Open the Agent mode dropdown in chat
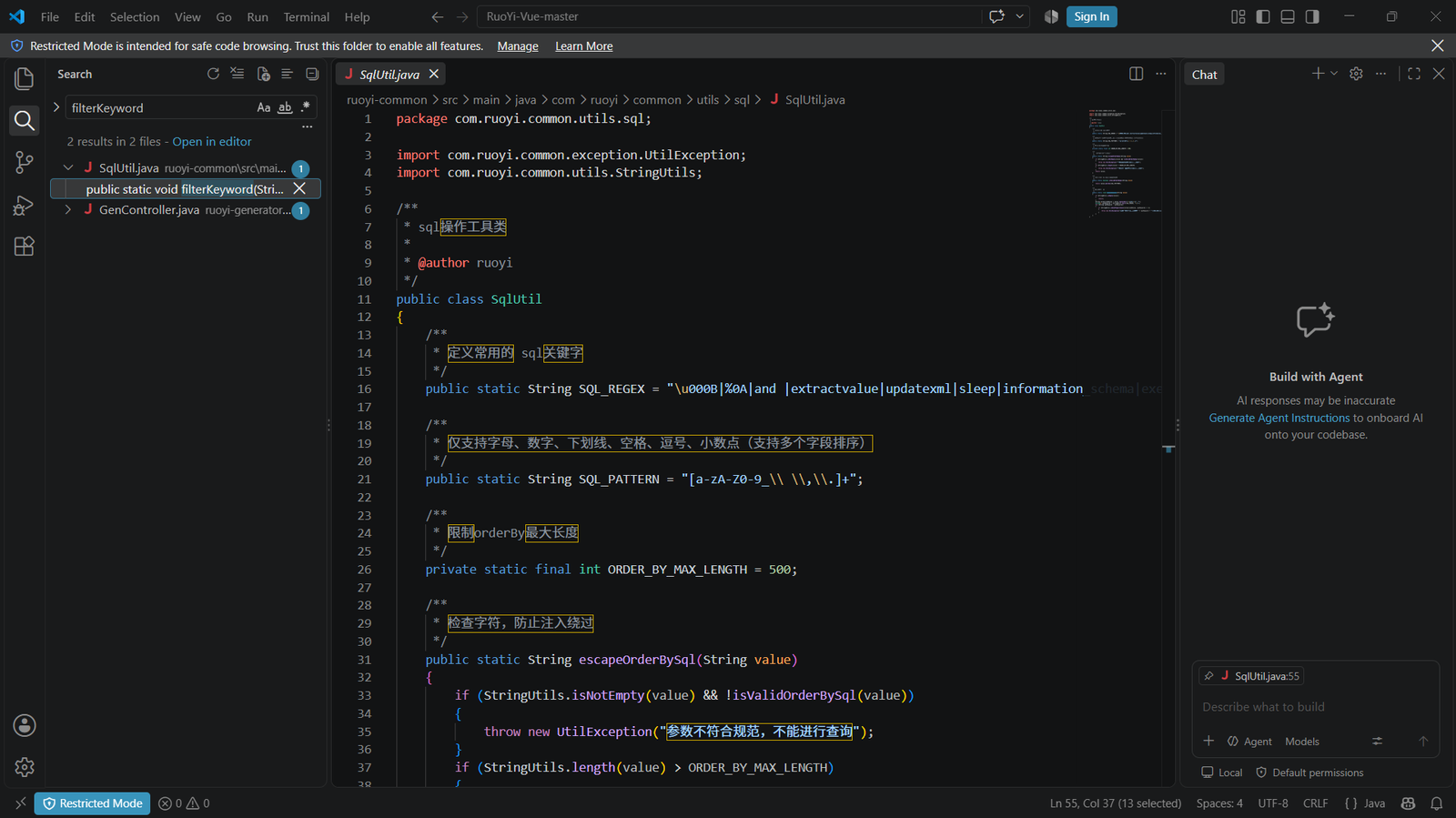 [x=1249, y=742]
